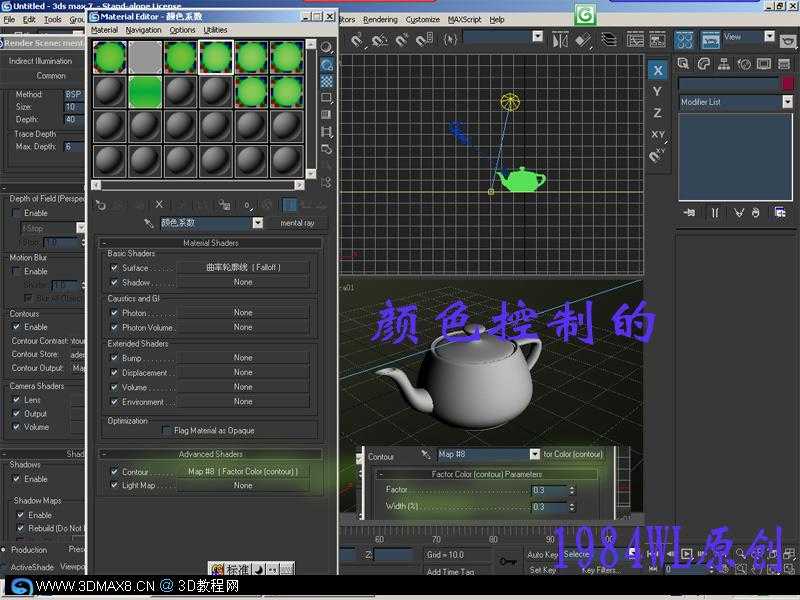Viewport: 800px width, 600px height.
Task: Toggle the Bump extended shader checkbox
Action: point(115,358)
